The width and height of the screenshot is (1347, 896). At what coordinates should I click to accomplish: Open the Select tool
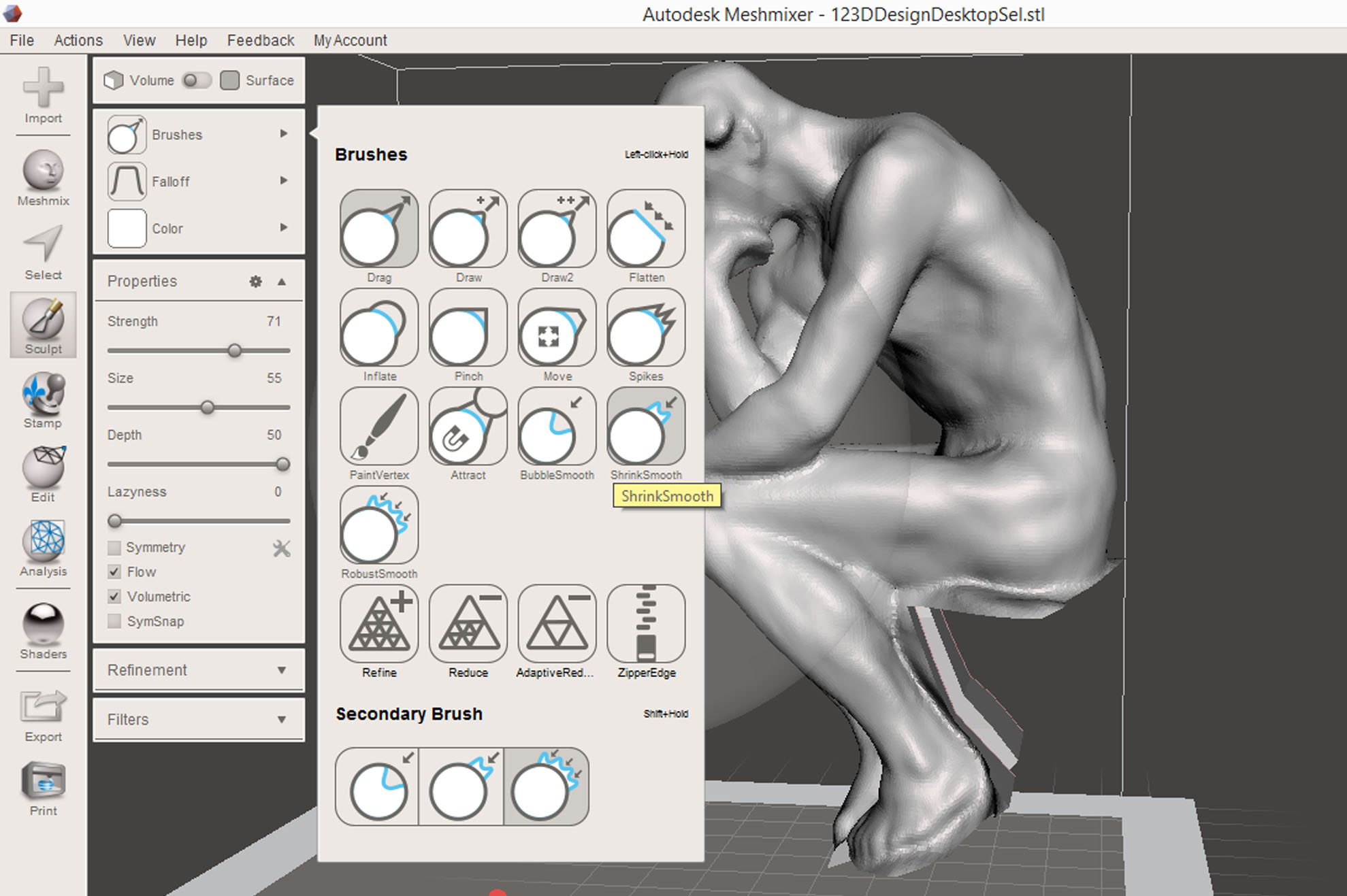click(43, 252)
